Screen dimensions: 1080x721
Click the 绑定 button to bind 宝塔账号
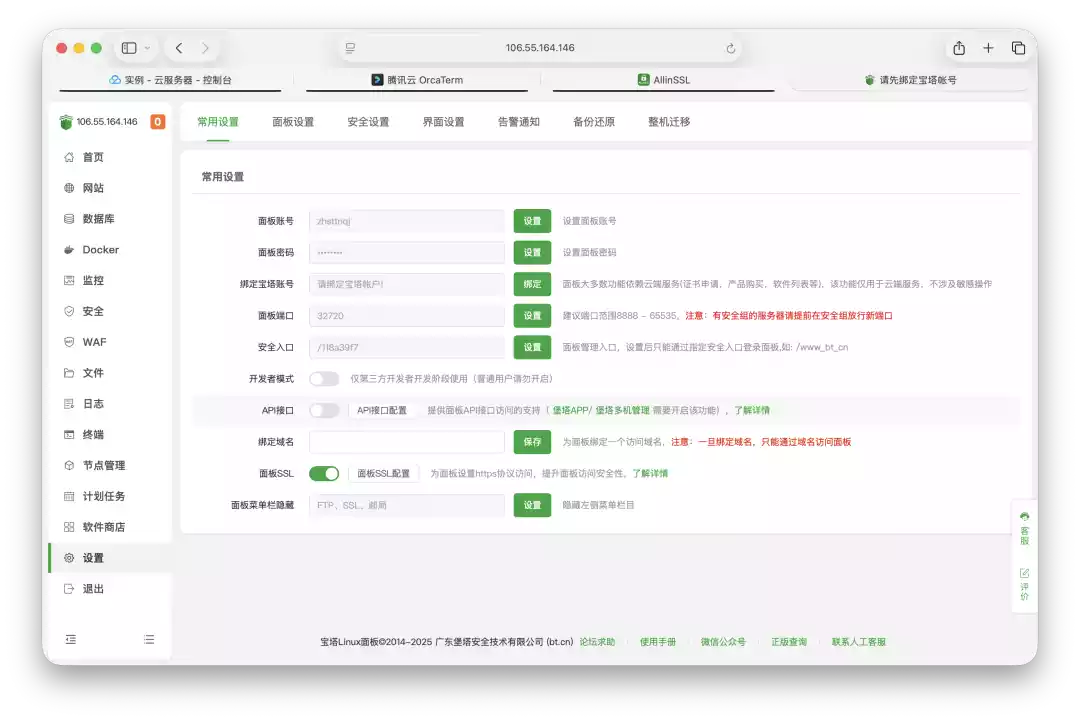click(532, 284)
